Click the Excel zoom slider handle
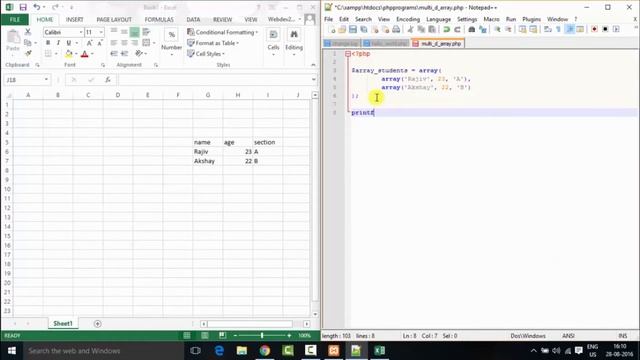This screenshot has height=360, width=640. tap(262, 336)
